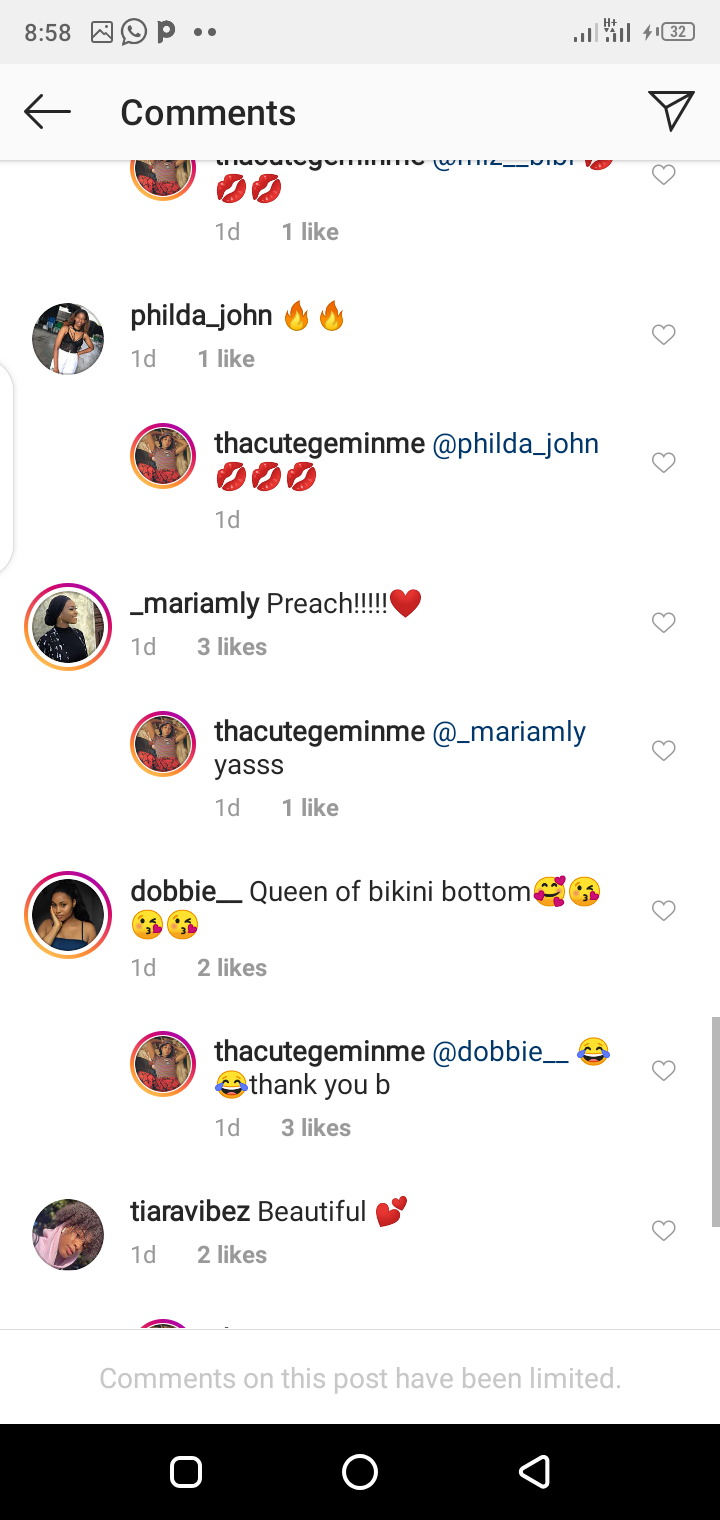The height and width of the screenshot is (1520, 720).
Task: View the 3 likes on _mariamly's comment
Action: (232, 647)
